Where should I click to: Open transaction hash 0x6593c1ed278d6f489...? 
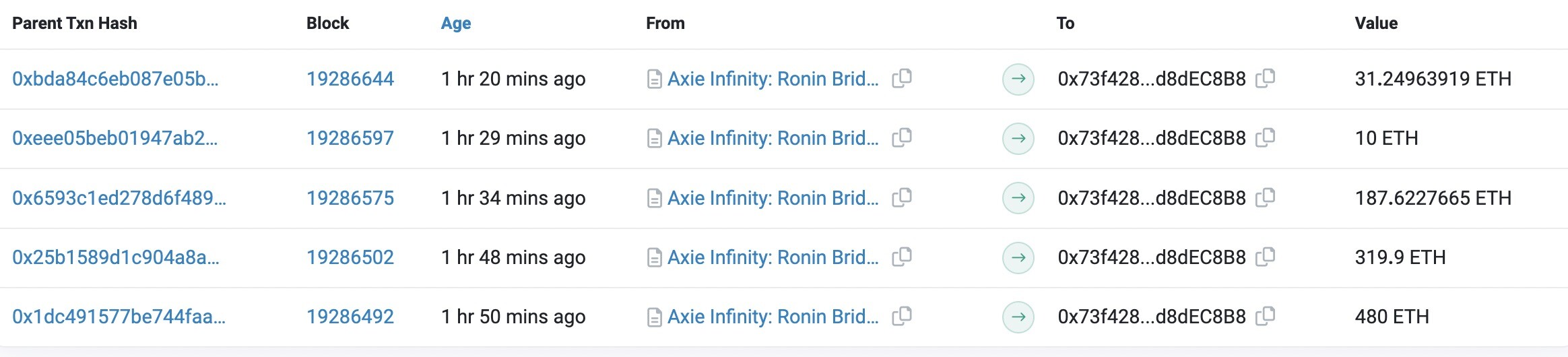click(x=119, y=198)
